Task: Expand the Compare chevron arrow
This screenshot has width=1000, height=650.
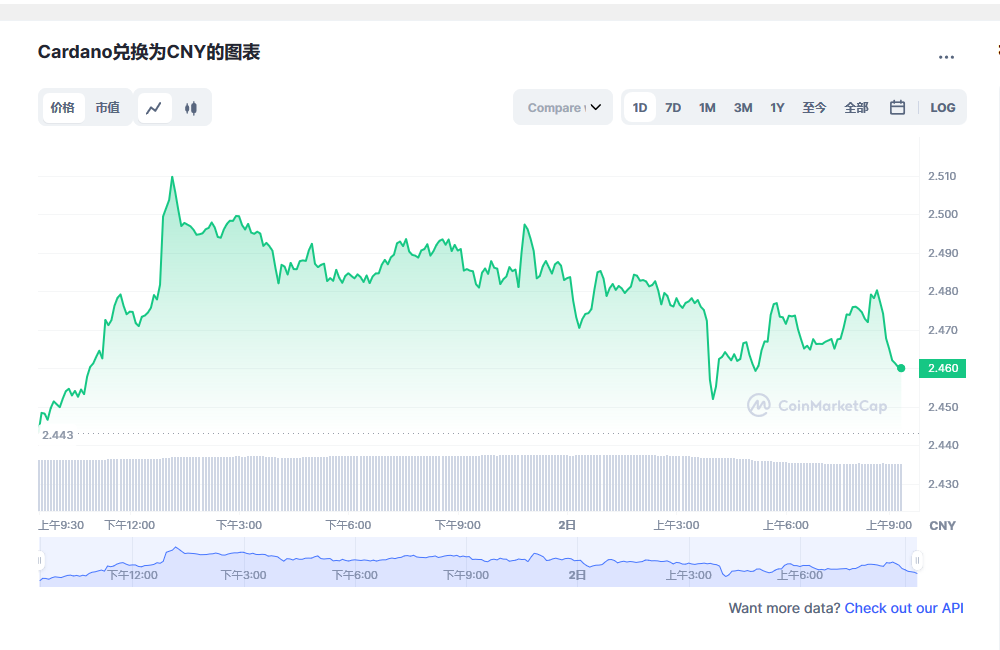Action: click(x=597, y=107)
